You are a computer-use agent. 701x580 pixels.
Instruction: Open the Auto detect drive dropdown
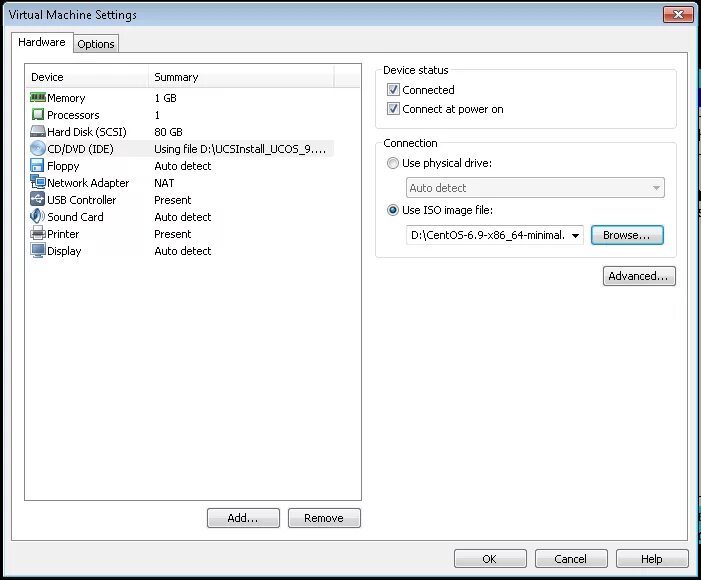pos(535,188)
